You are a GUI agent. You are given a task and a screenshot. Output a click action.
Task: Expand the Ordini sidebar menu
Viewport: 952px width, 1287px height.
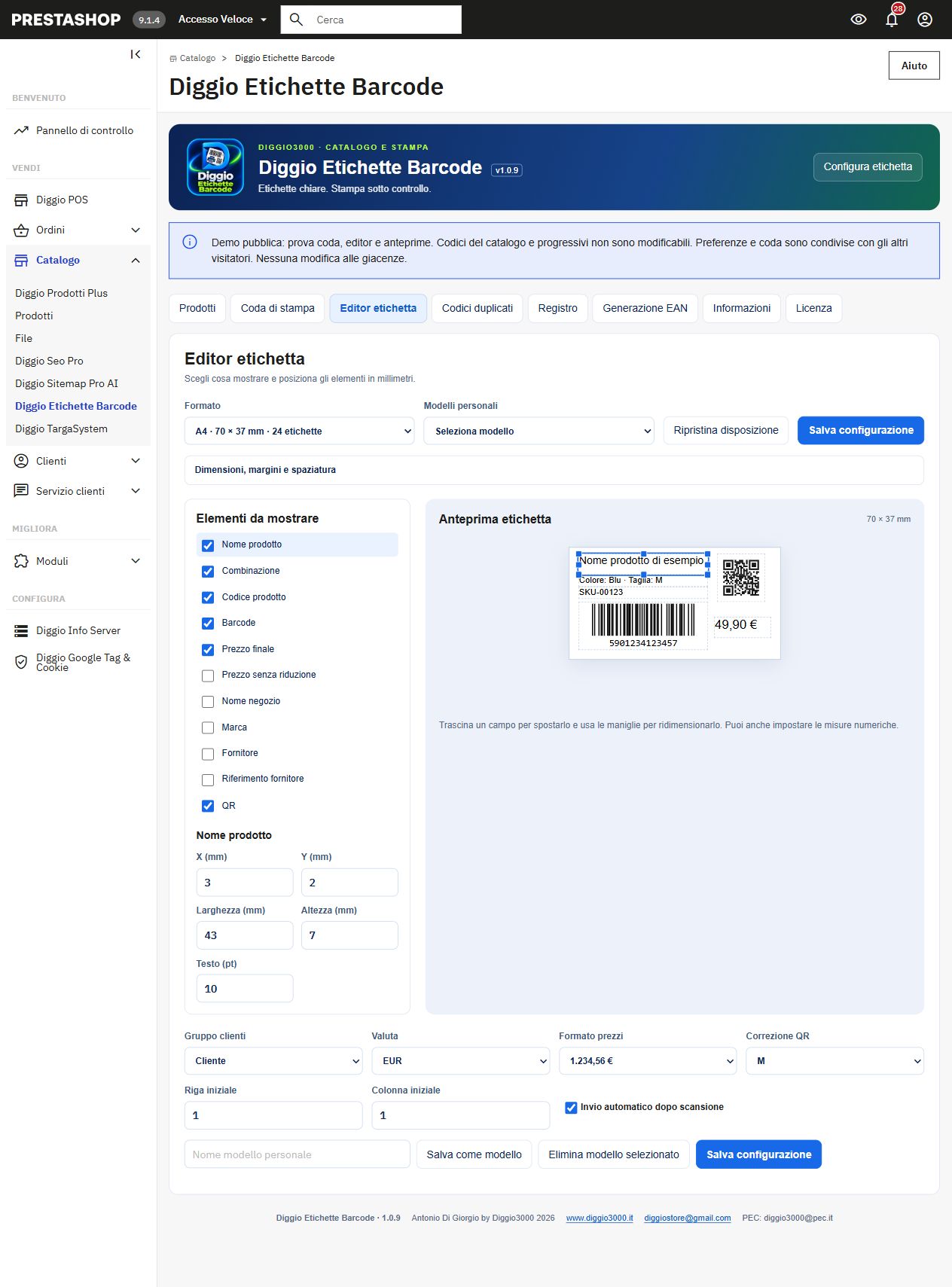coord(136,230)
